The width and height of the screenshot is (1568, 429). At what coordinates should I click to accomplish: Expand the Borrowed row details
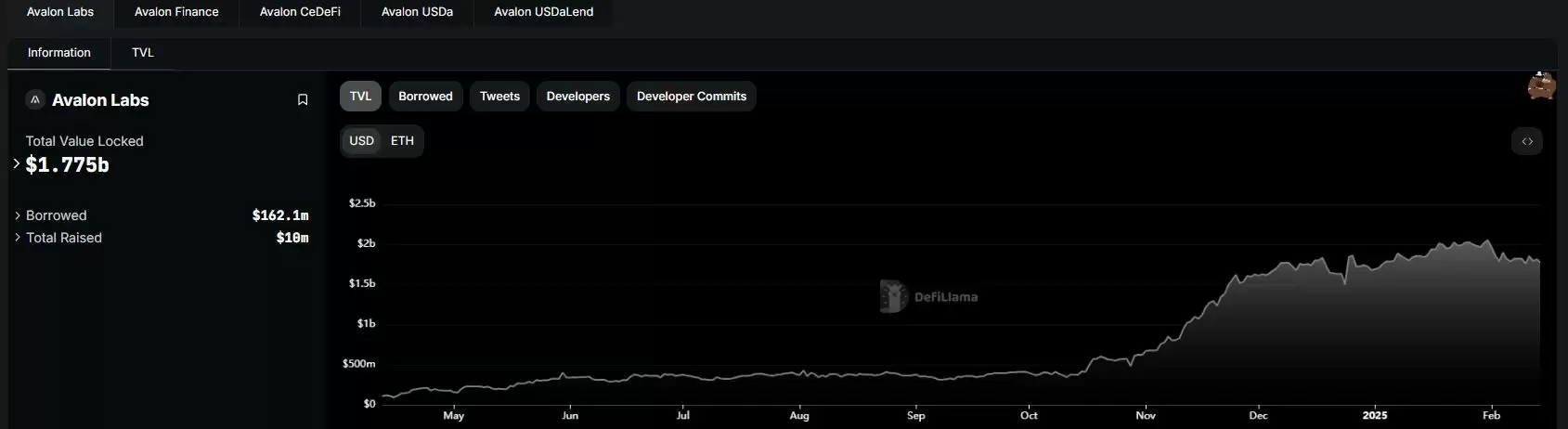[x=18, y=215]
